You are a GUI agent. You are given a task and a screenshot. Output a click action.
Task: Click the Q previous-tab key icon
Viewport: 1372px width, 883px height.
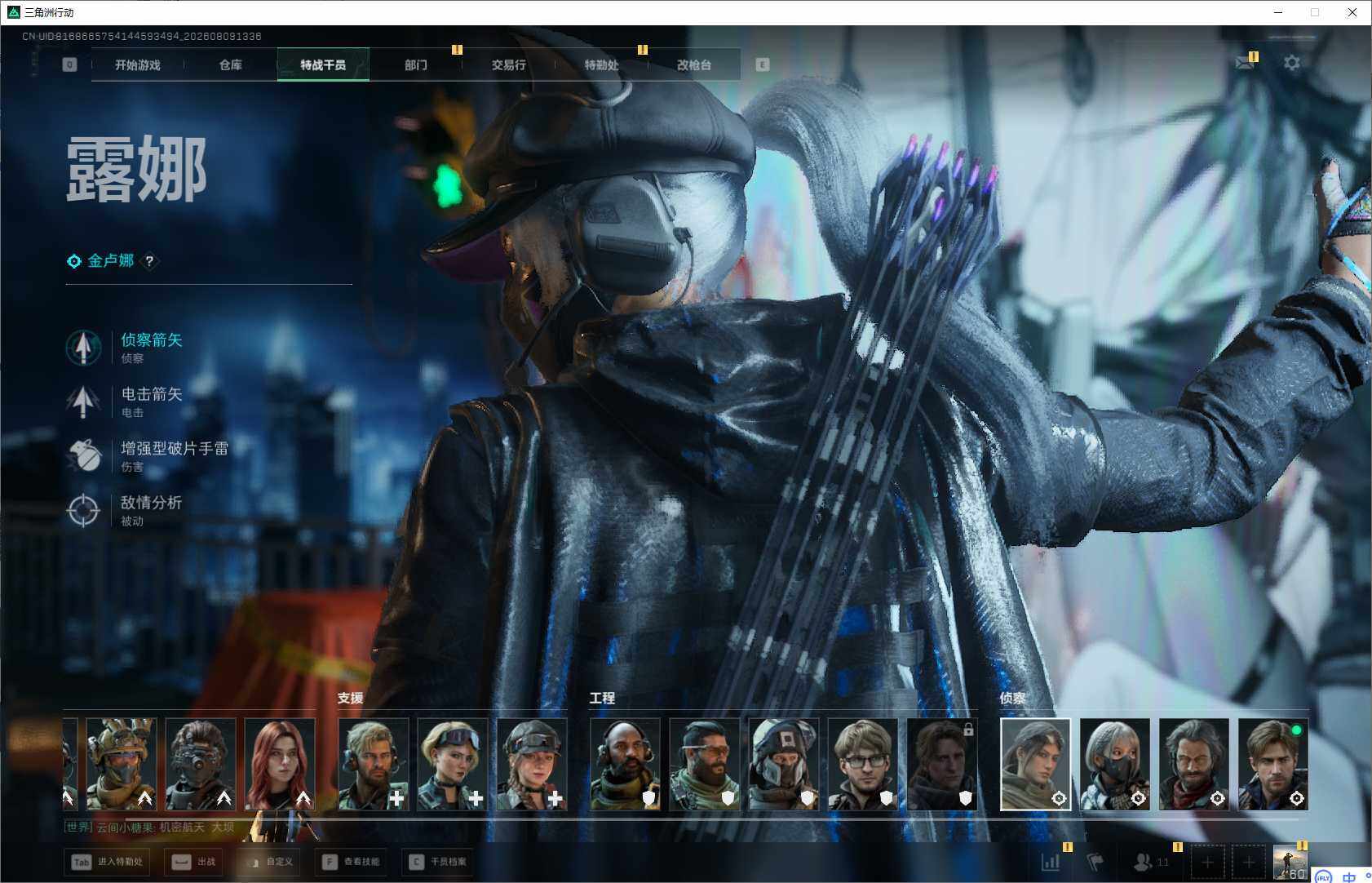coord(69,64)
